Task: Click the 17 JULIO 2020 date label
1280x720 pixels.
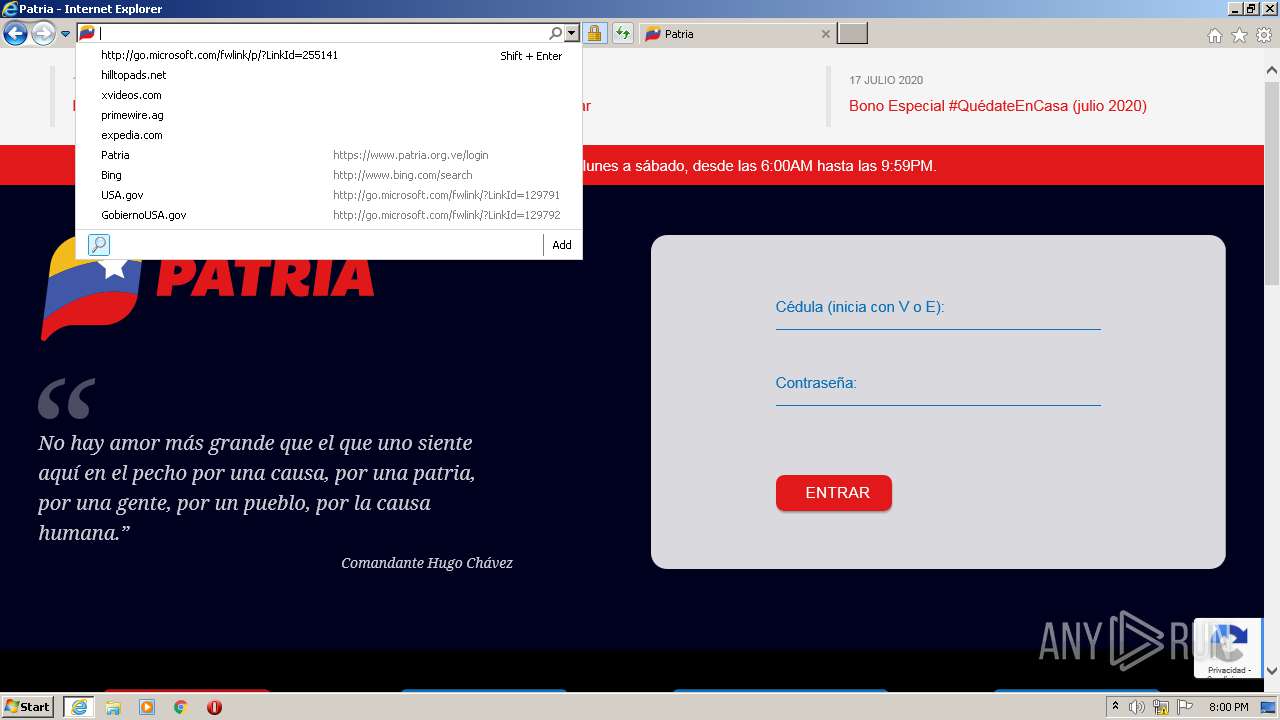Action: (x=886, y=80)
